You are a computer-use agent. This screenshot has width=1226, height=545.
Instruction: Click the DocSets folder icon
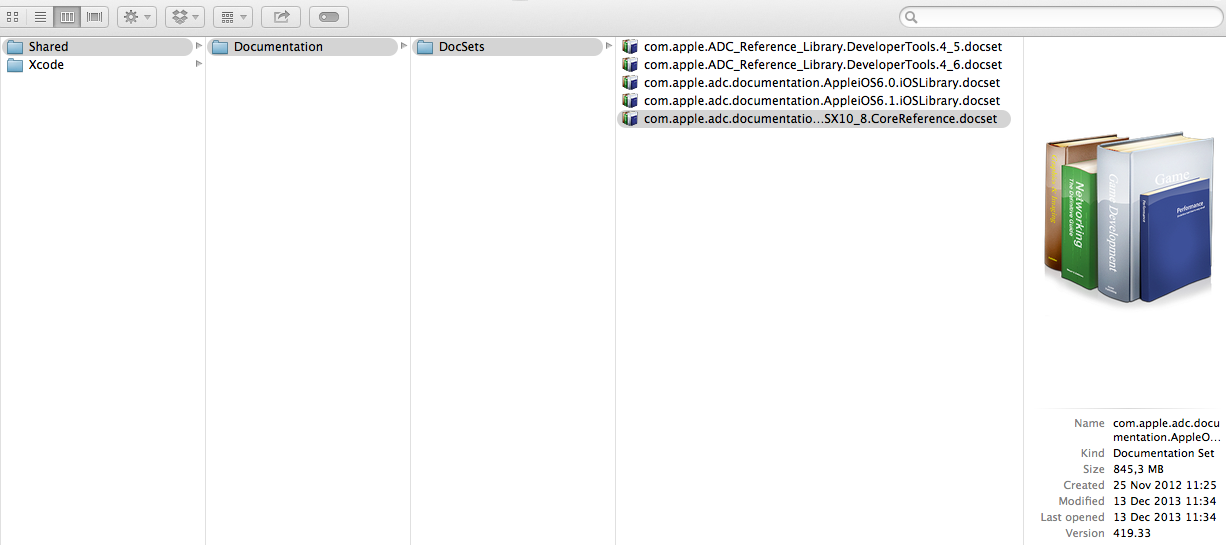[x=425, y=47]
